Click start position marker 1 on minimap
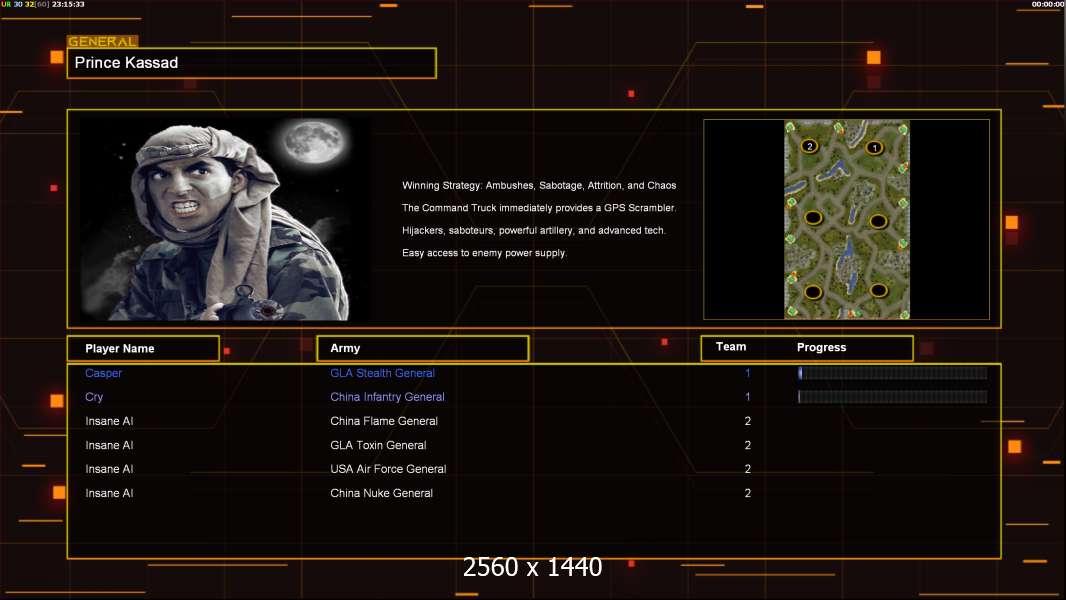 click(x=874, y=147)
